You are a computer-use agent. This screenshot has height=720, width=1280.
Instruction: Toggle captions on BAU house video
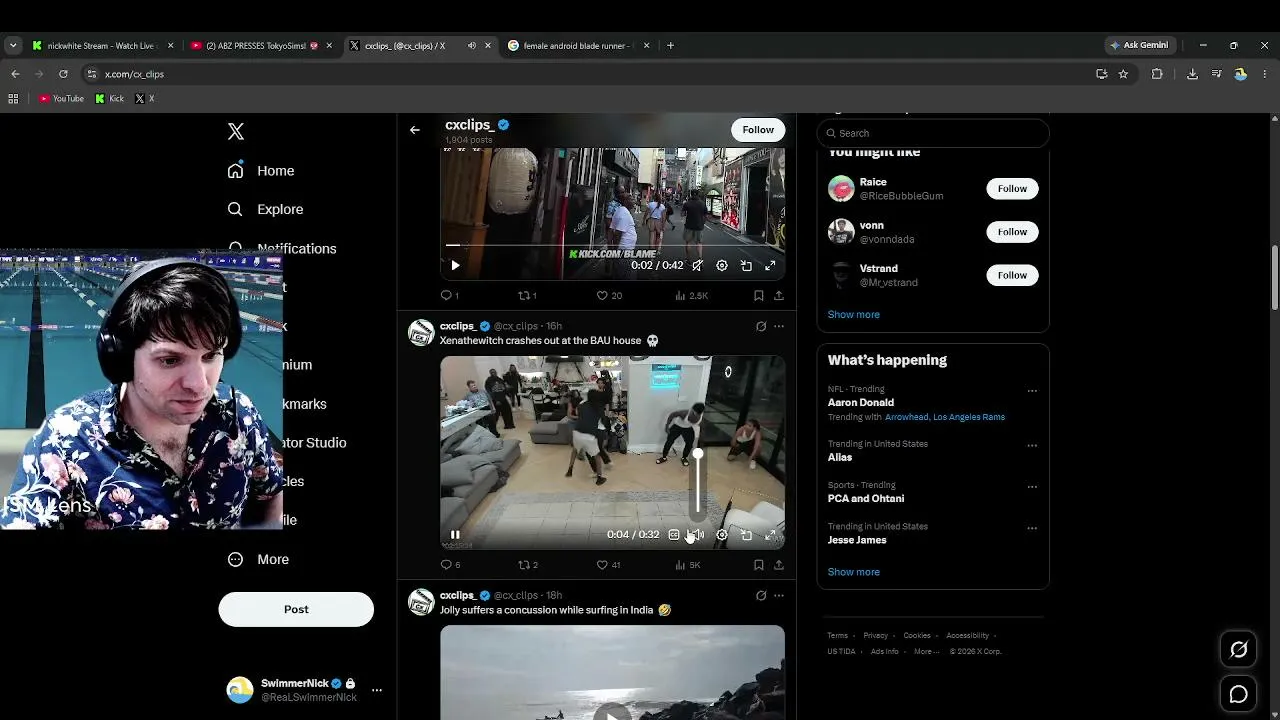[674, 535]
